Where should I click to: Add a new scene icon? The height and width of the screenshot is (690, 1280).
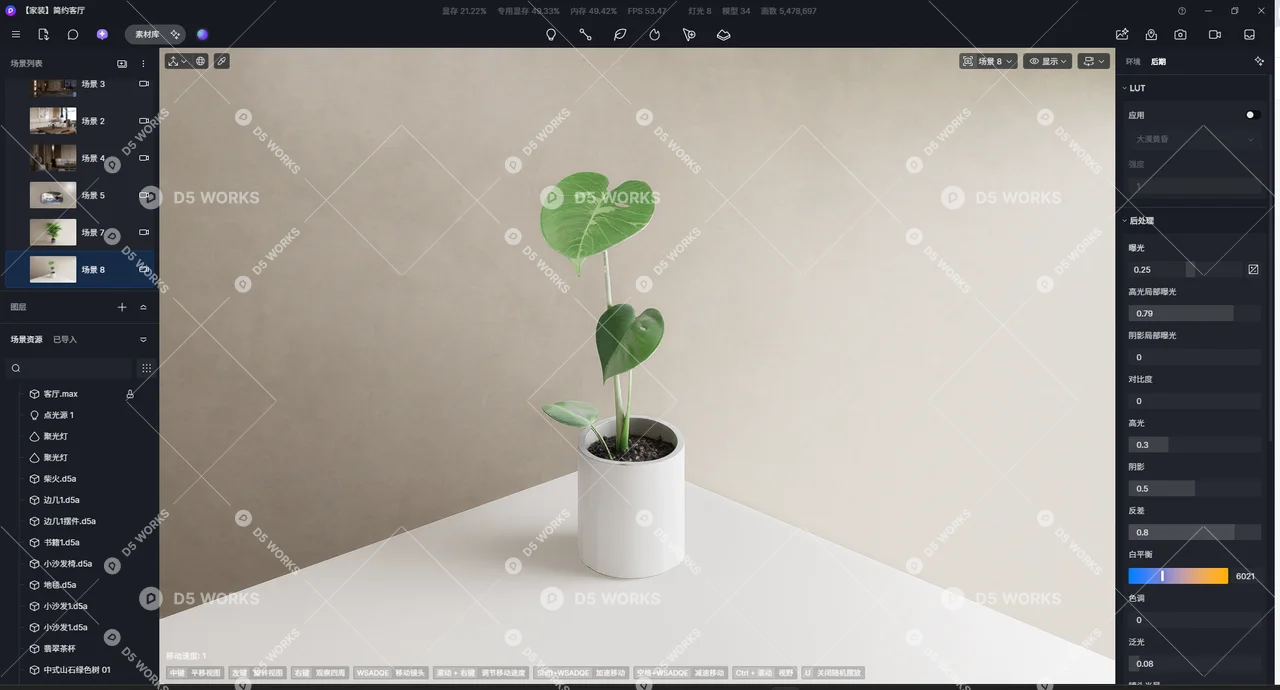(x=122, y=63)
